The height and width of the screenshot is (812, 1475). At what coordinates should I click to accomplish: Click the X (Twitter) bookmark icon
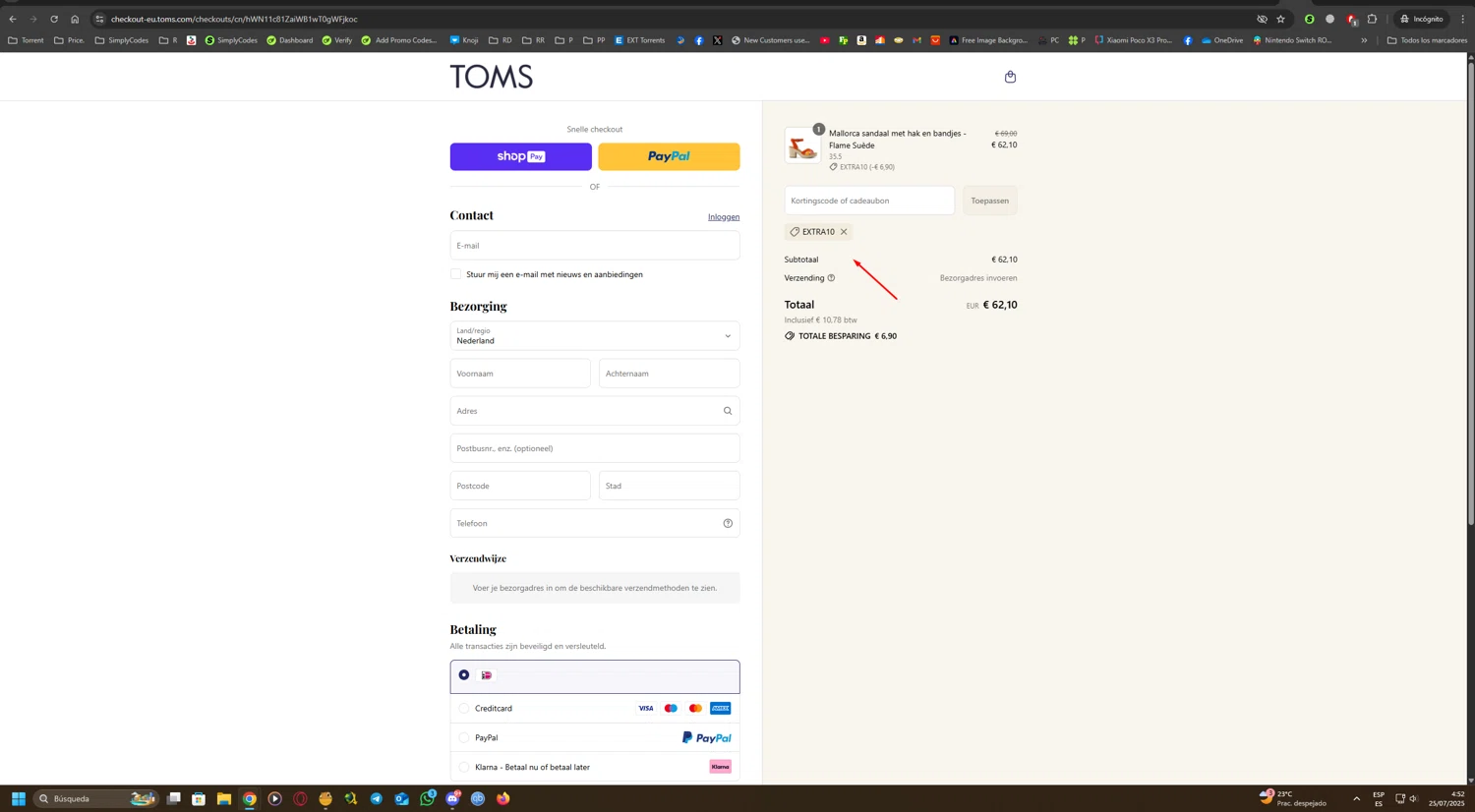tap(717, 40)
